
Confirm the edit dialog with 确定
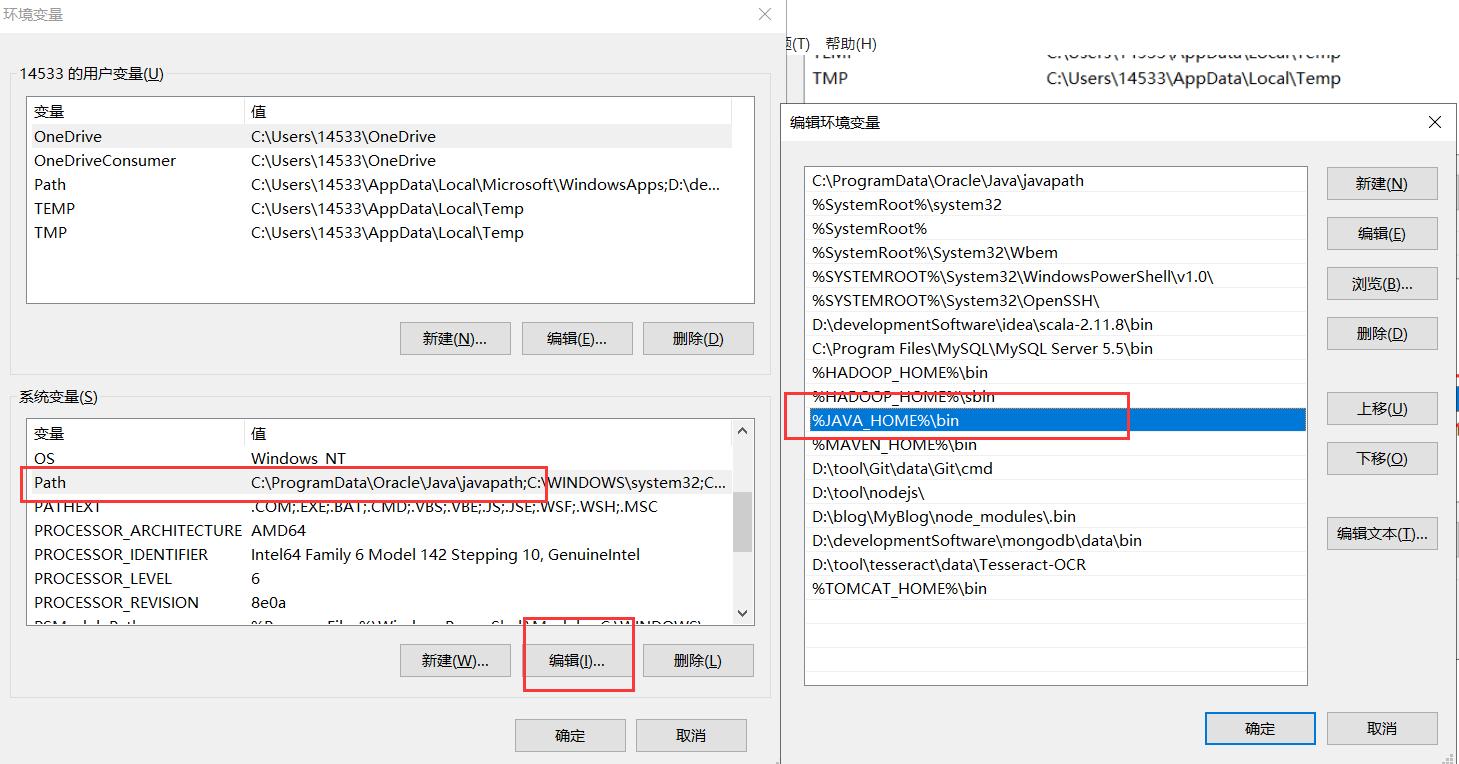[1260, 729]
